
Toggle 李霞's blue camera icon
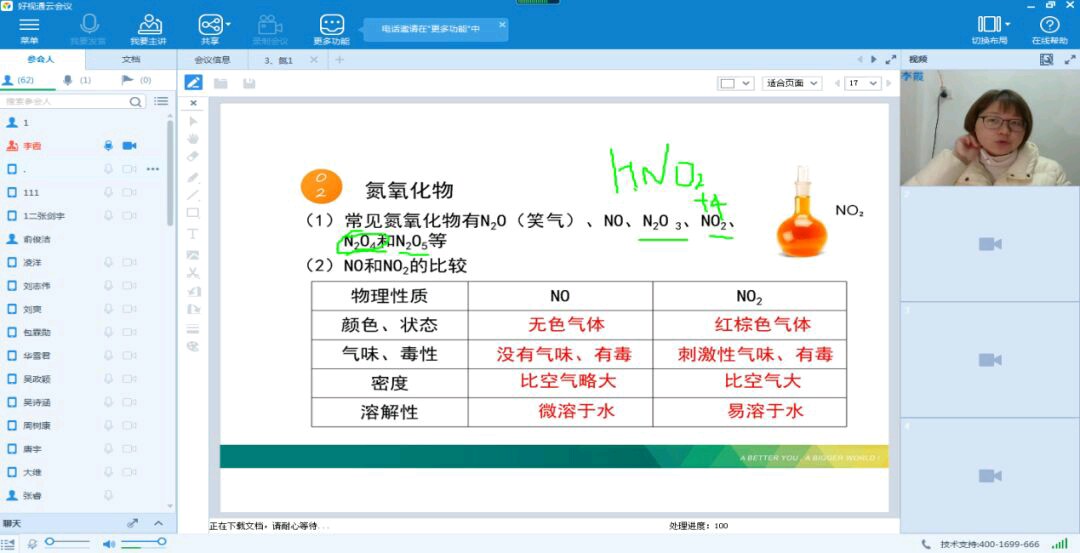pos(129,146)
